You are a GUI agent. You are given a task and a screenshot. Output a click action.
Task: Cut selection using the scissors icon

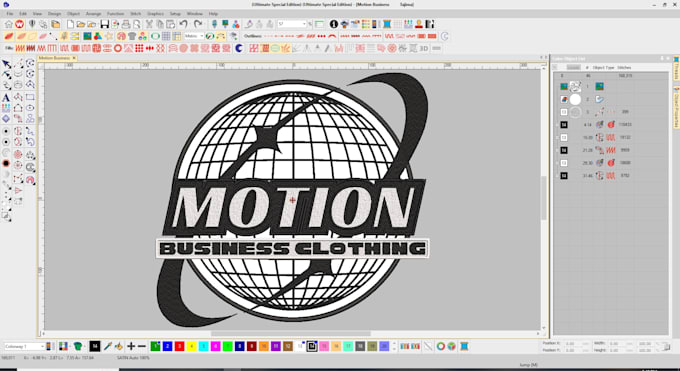149,24
